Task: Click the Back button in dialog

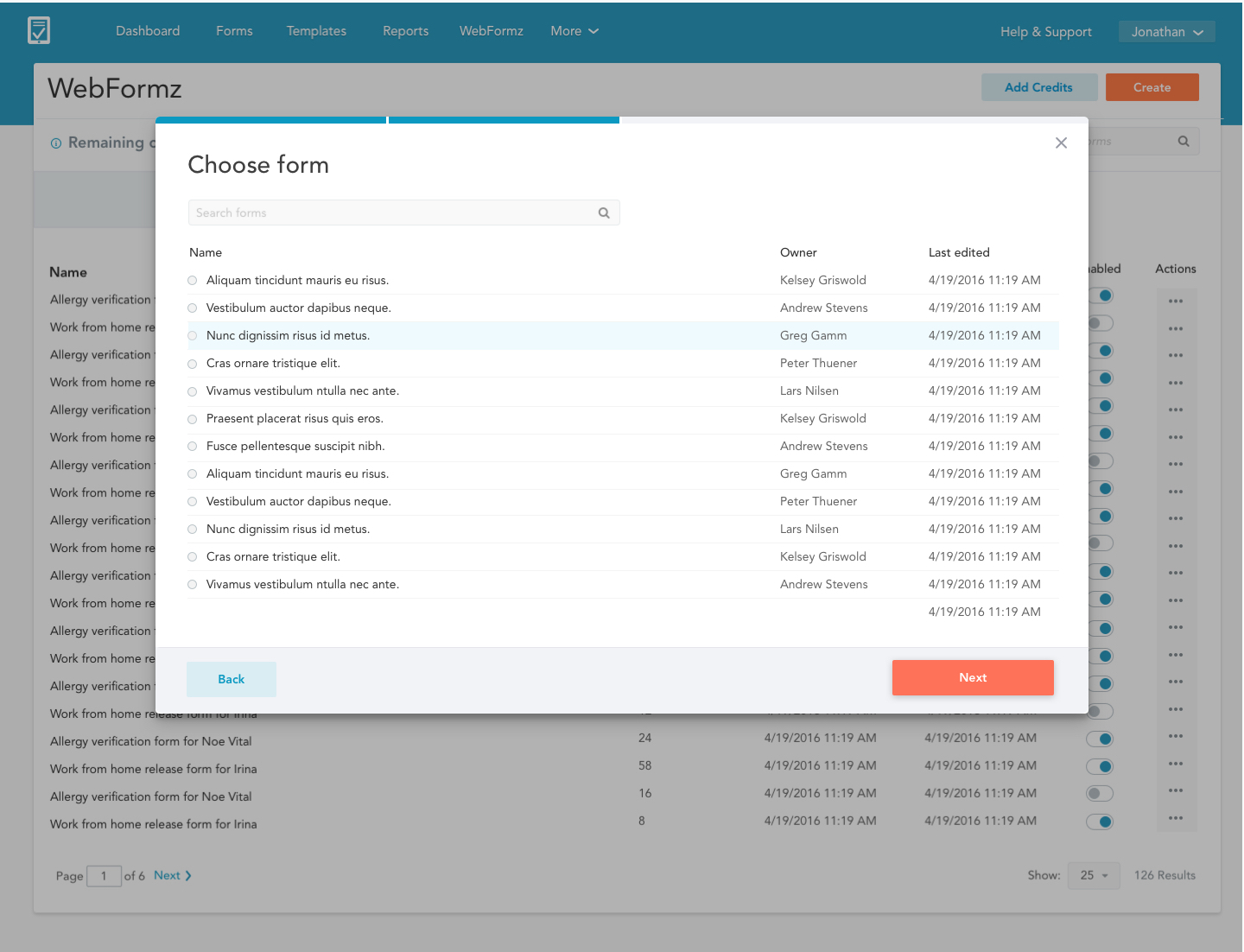Action: 232,679
